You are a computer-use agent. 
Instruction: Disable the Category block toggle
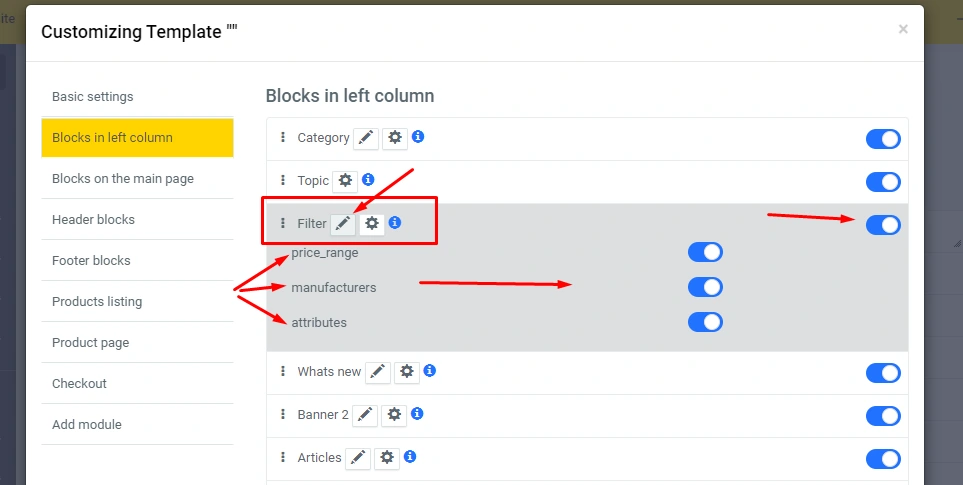point(883,139)
